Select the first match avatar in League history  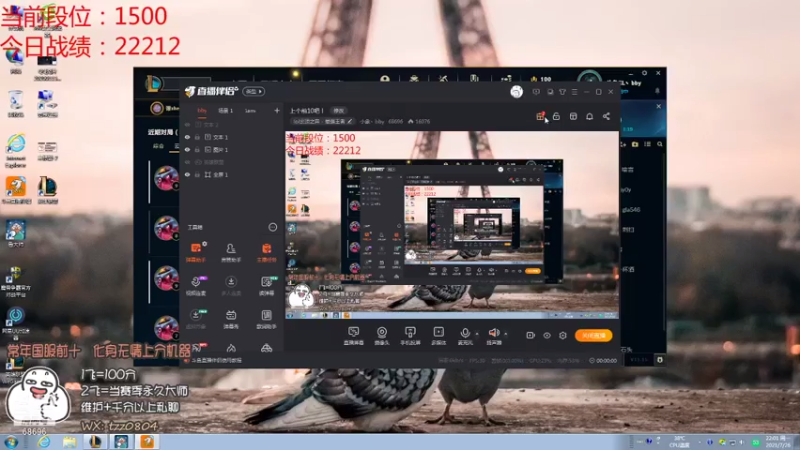[x=166, y=178]
